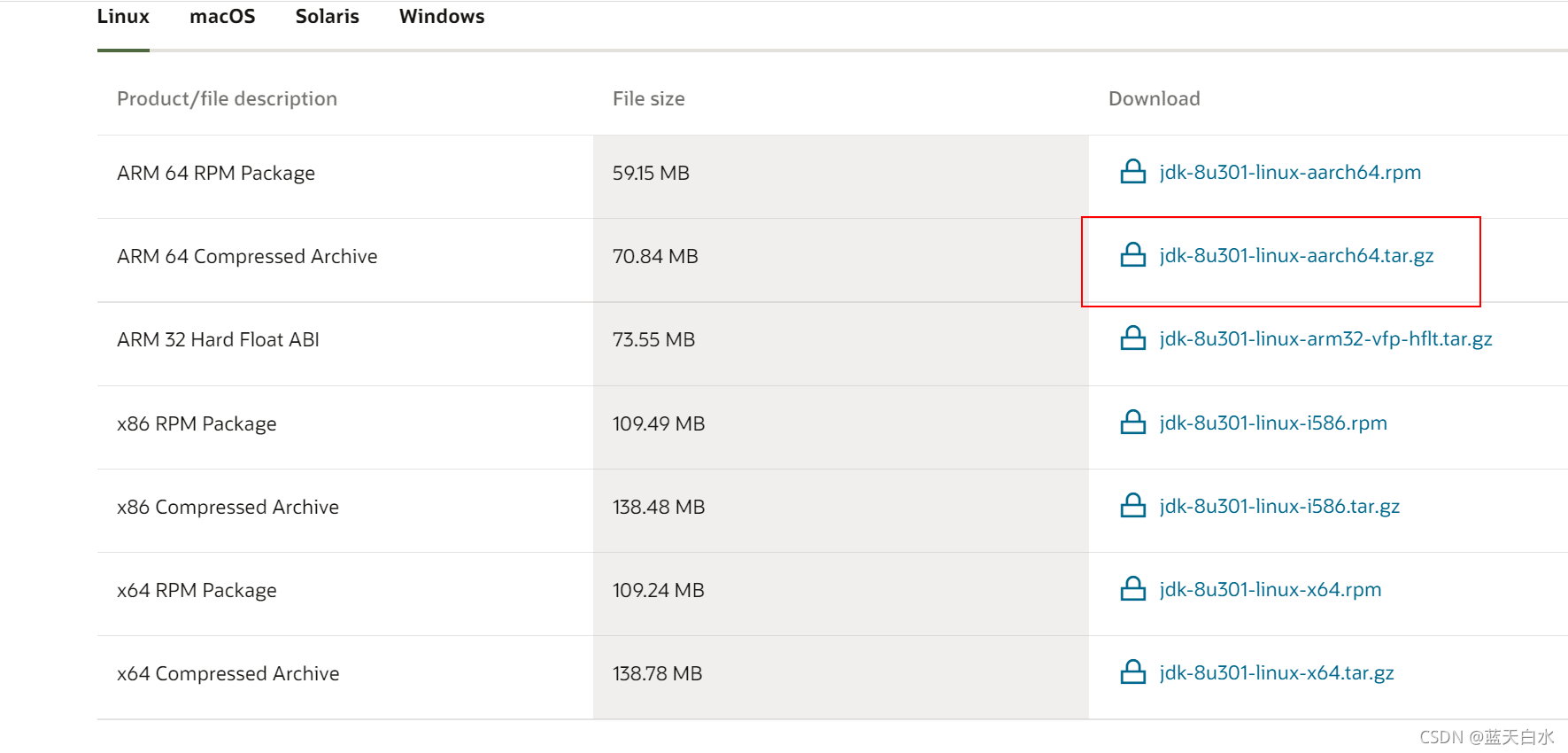Image resolution: width=1568 pixels, height=753 pixels.
Task: Click the 'x64 RPM Package' description
Action: click(197, 591)
